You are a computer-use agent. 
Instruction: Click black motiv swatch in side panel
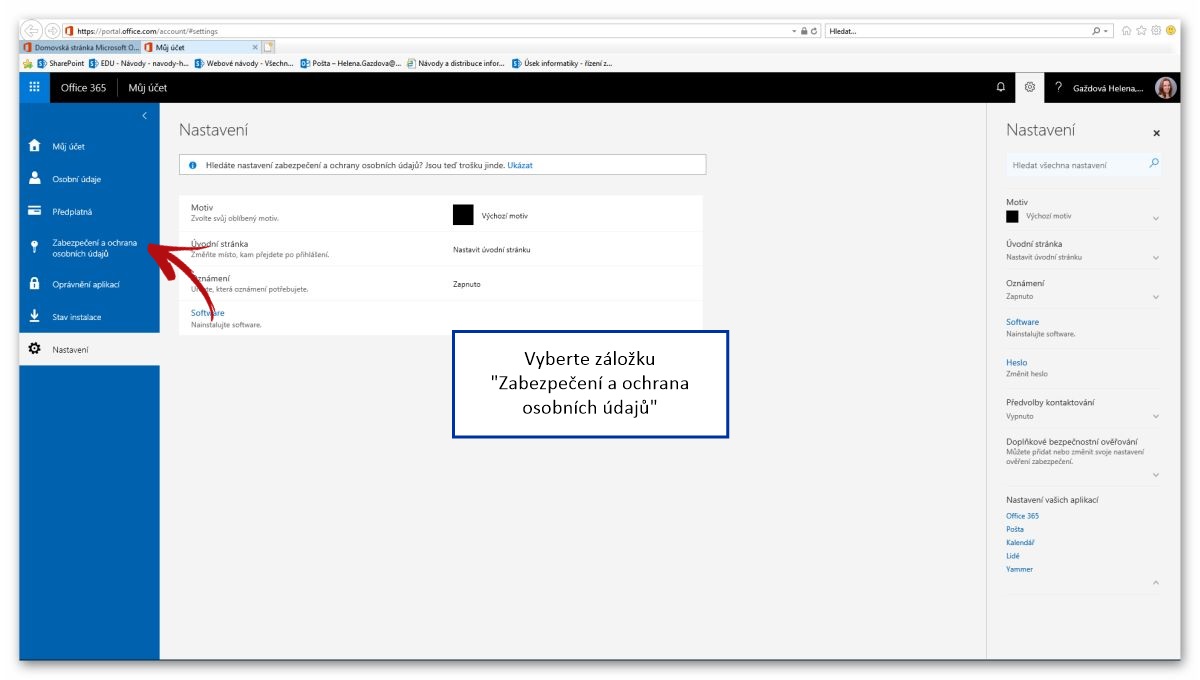pos(1012,216)
